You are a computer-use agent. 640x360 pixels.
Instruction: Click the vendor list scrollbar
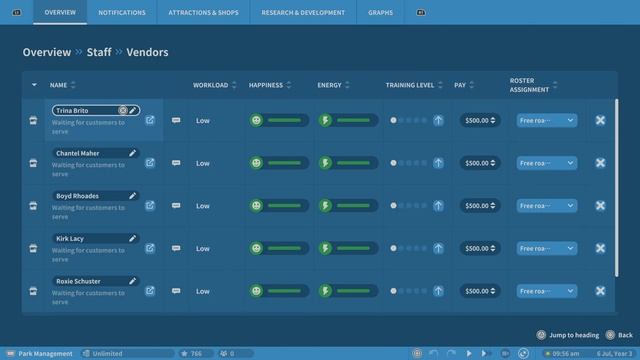[x=616, y=188]
